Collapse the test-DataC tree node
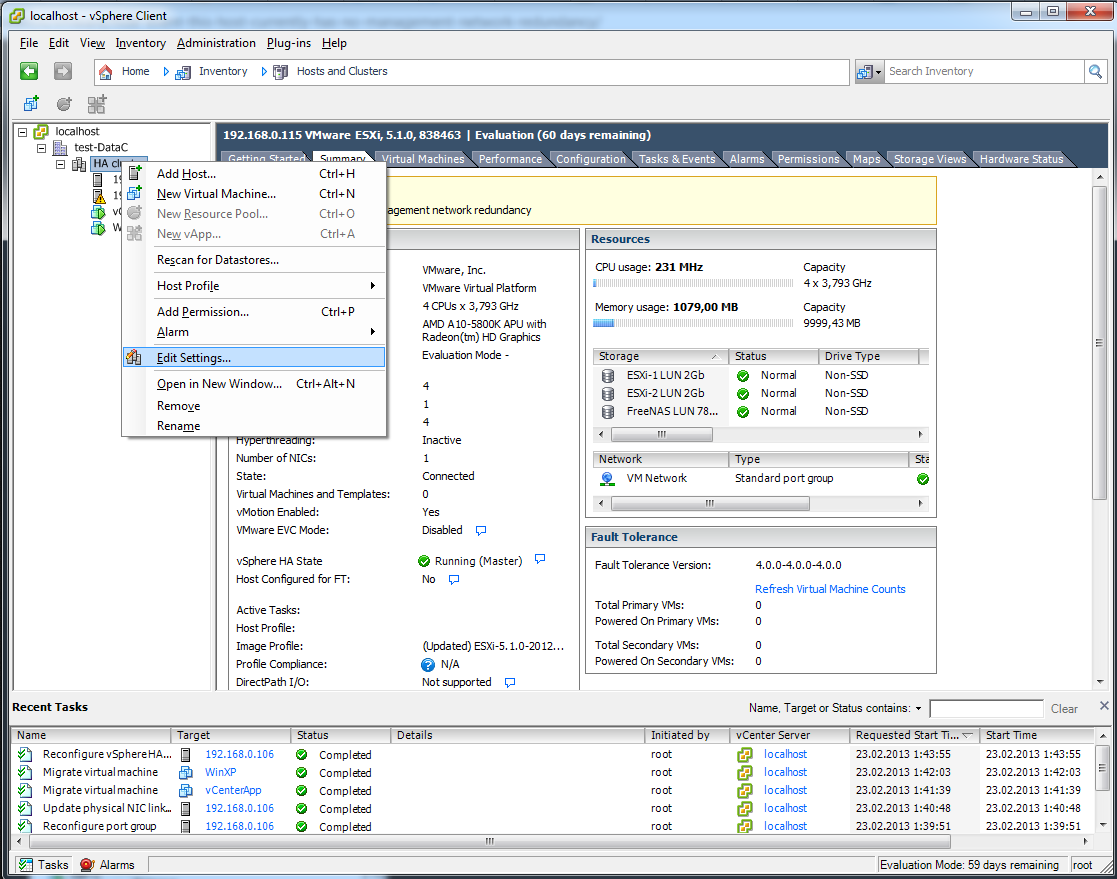This screenshot has height=879, width=1117. (x=41, y=148)
